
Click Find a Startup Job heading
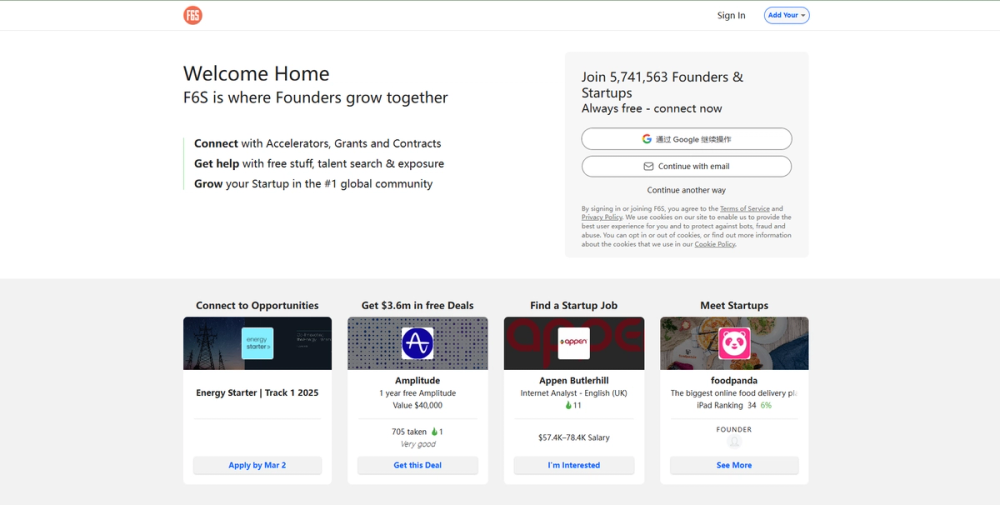click(573, 305)
